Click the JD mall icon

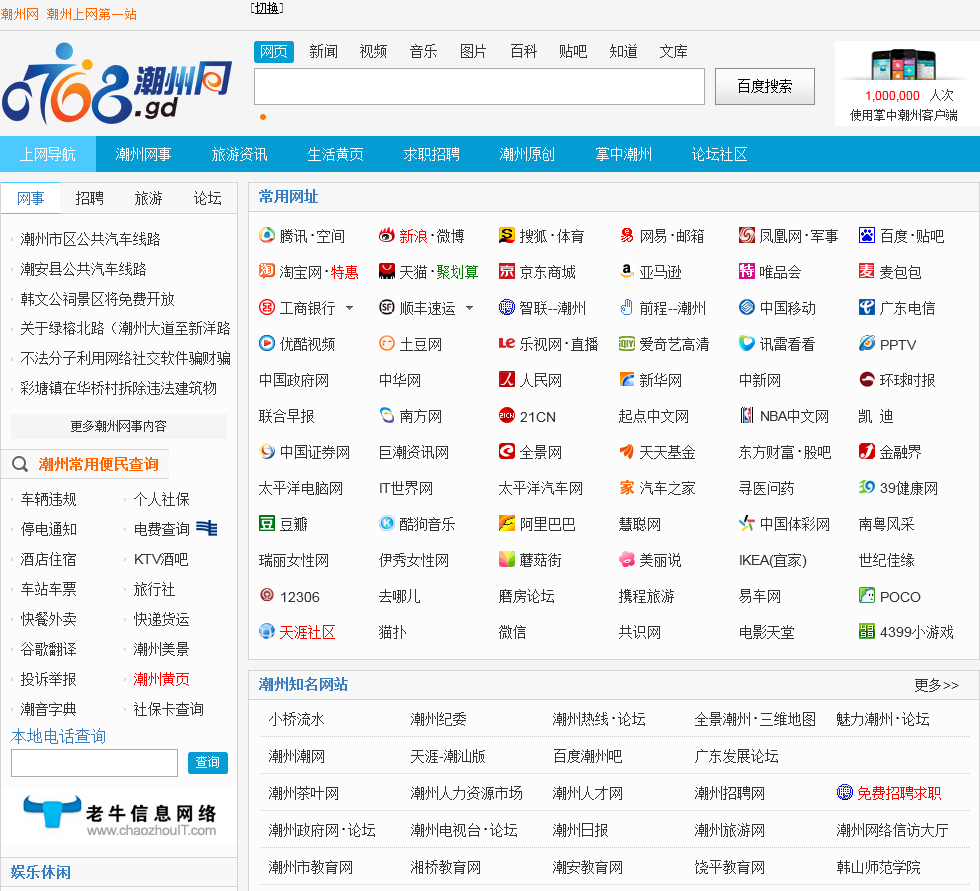point(506,271)
